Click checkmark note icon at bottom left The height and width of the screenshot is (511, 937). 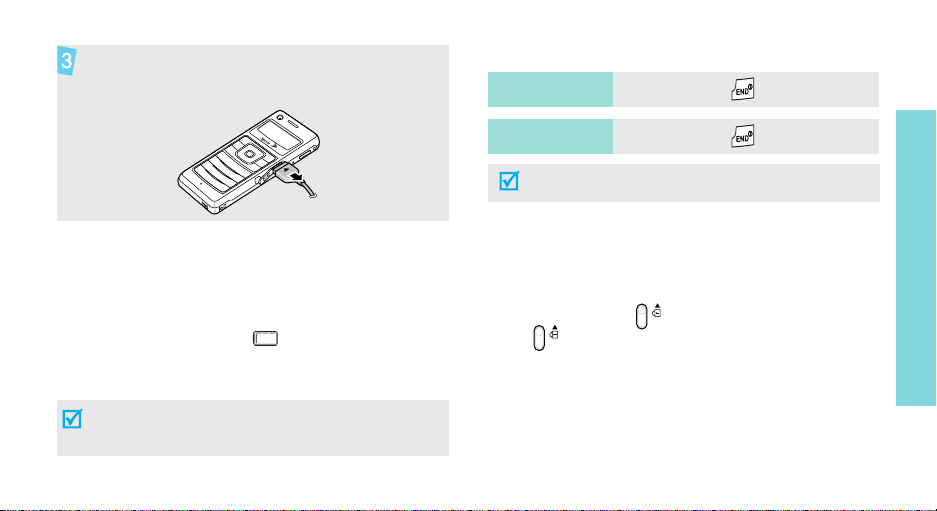coord(72,419)
